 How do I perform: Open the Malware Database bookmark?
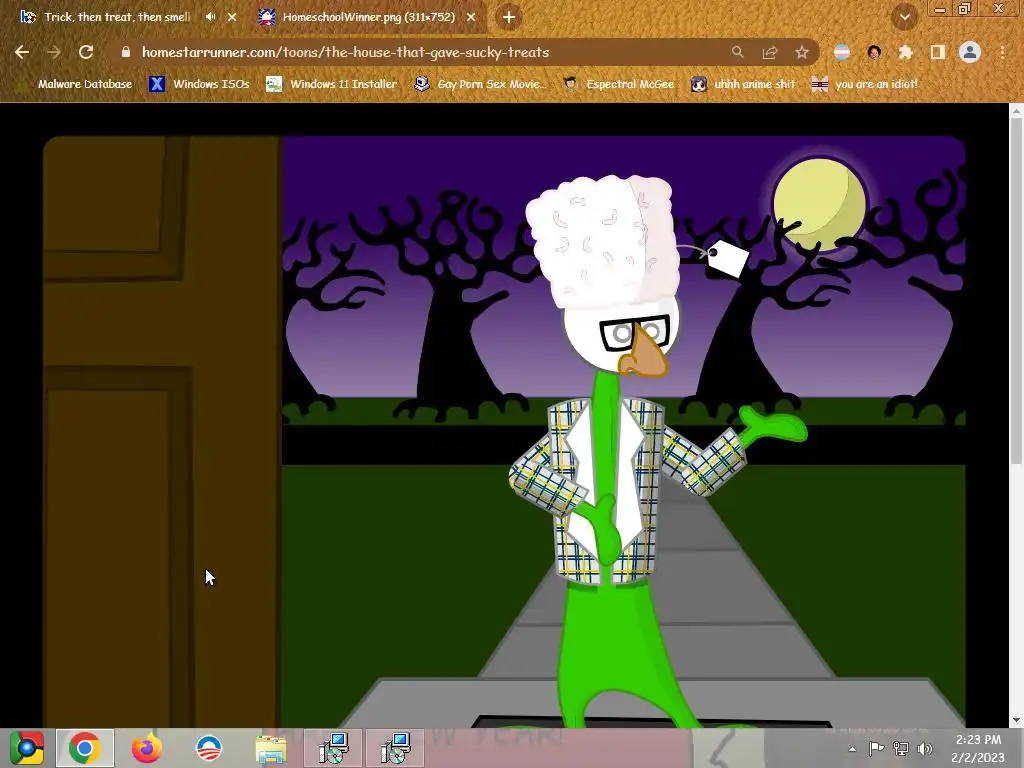(74, 84)
